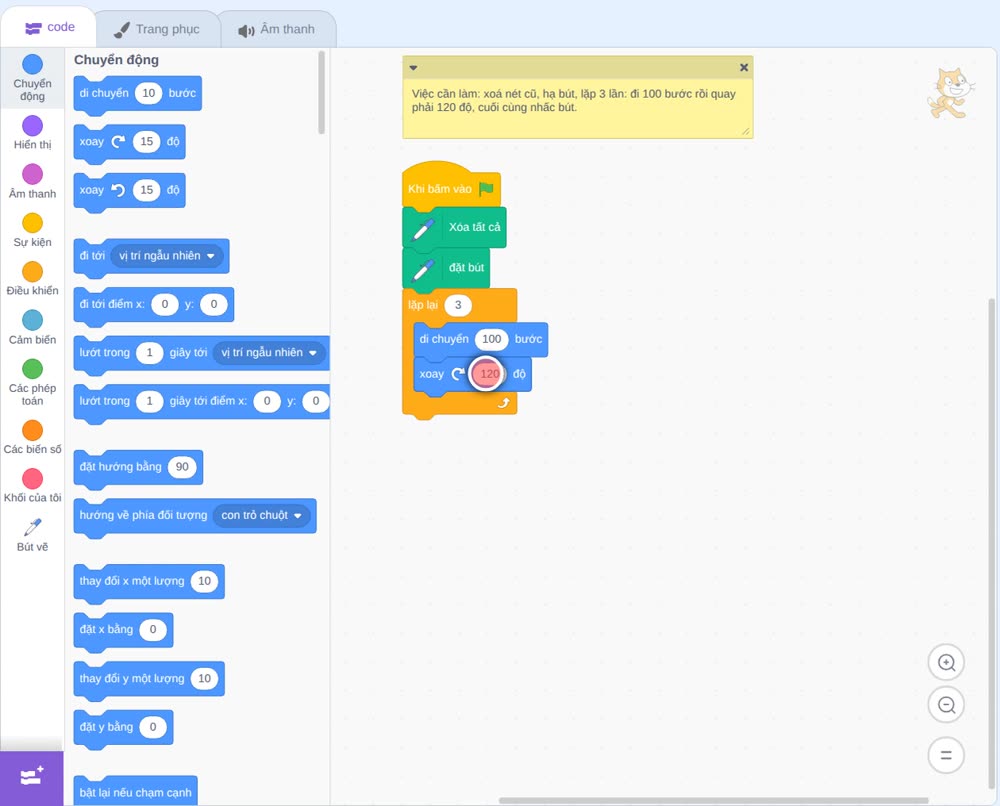Edit the 120 degrees field in the script

(489, 374)
